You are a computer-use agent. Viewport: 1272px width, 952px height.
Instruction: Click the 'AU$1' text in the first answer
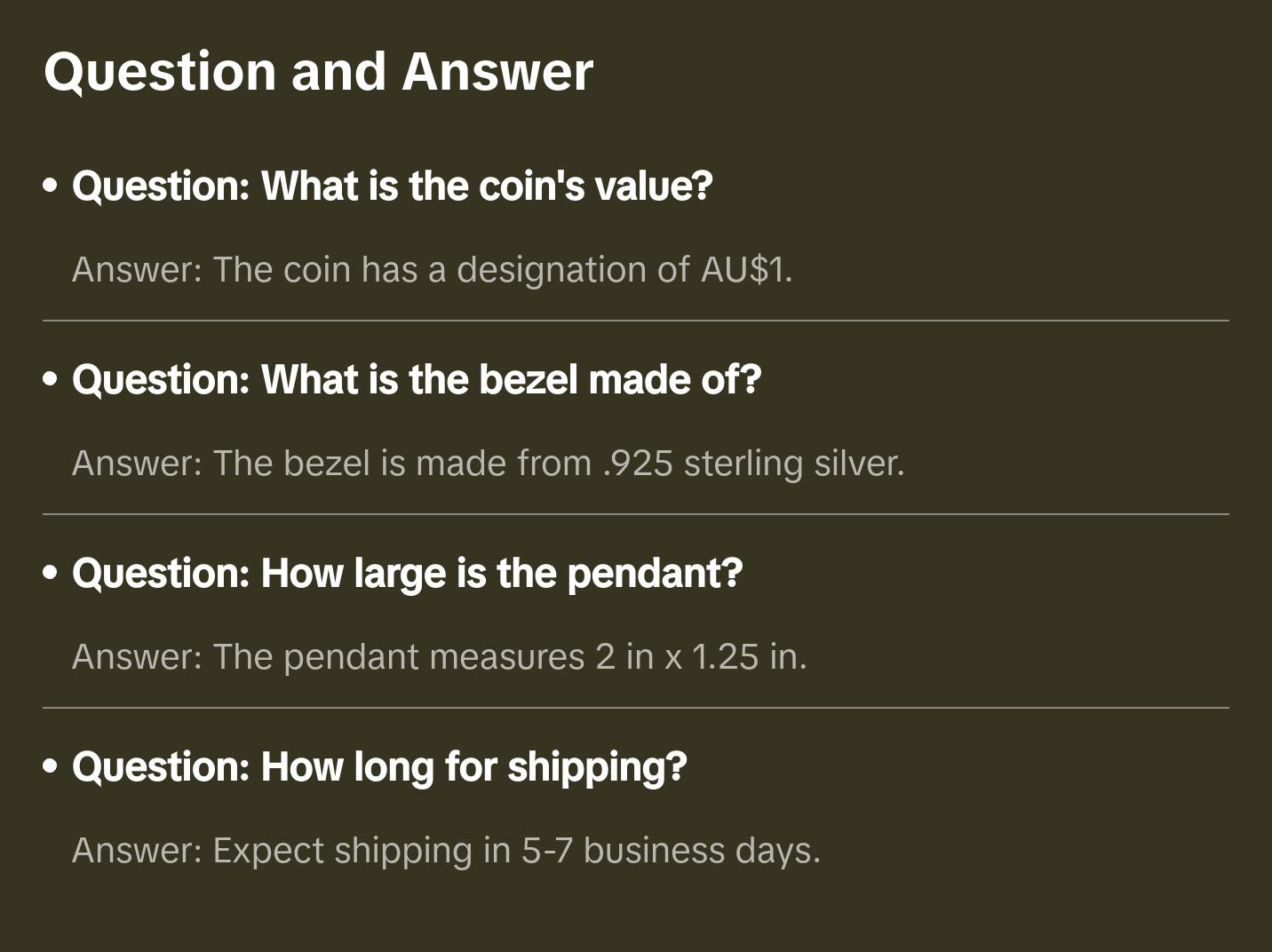[x=744, y=270]
